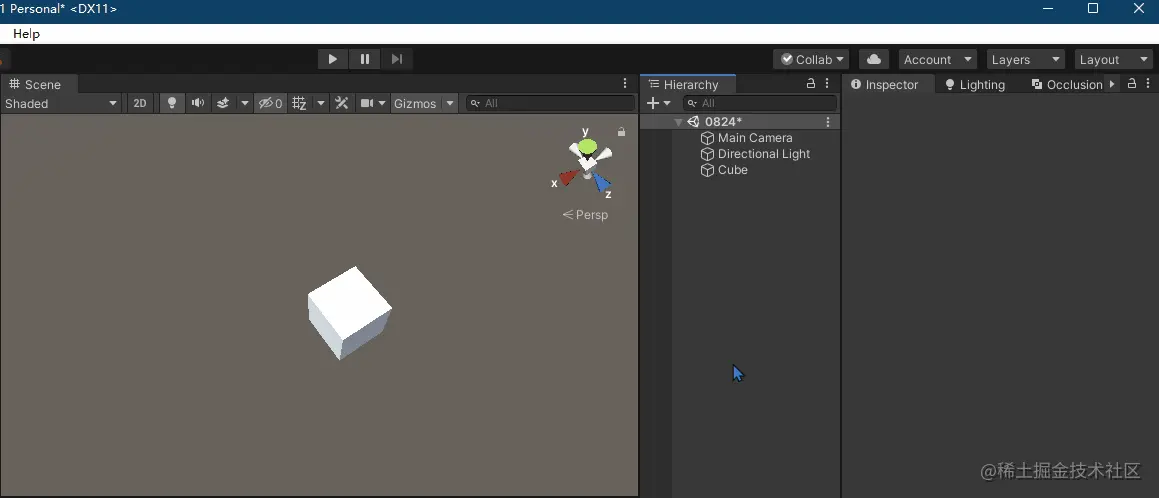This screenshot has height=498, width=1159.
Task: Start Play mode with the Play button
Action: point(333,59)
